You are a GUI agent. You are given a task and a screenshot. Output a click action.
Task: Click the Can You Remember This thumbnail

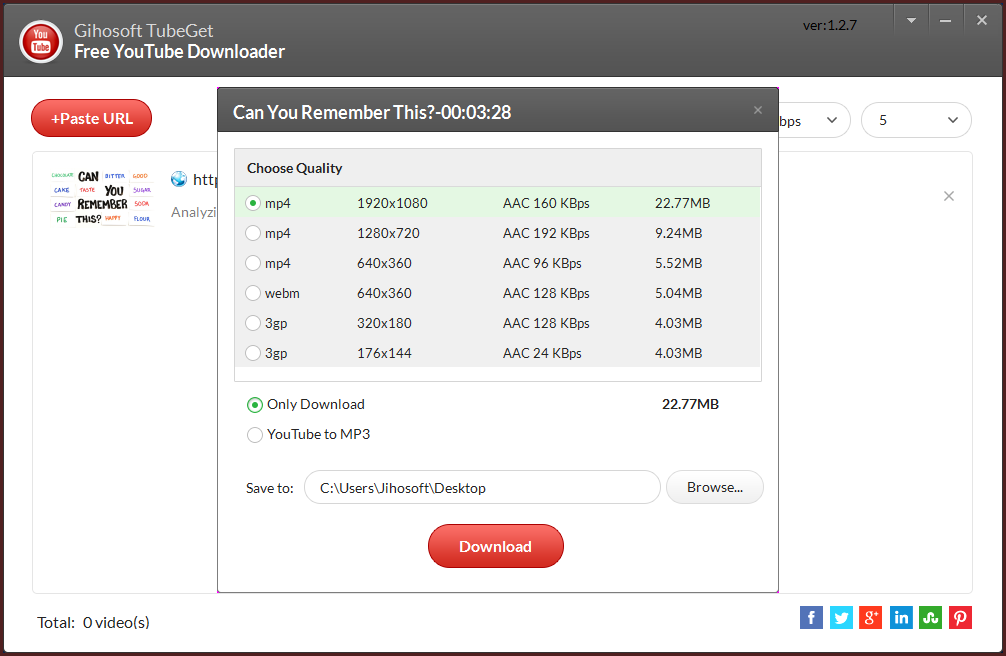pos(102,197)
